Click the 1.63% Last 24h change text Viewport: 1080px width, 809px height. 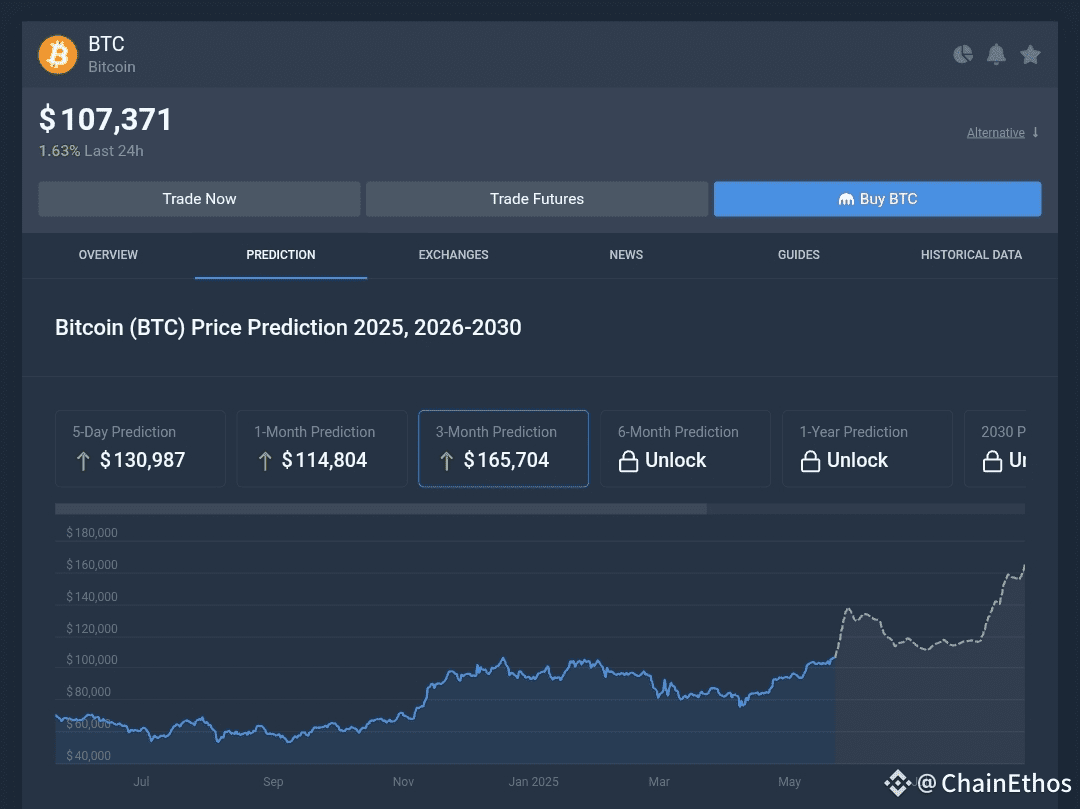[91, 151]
